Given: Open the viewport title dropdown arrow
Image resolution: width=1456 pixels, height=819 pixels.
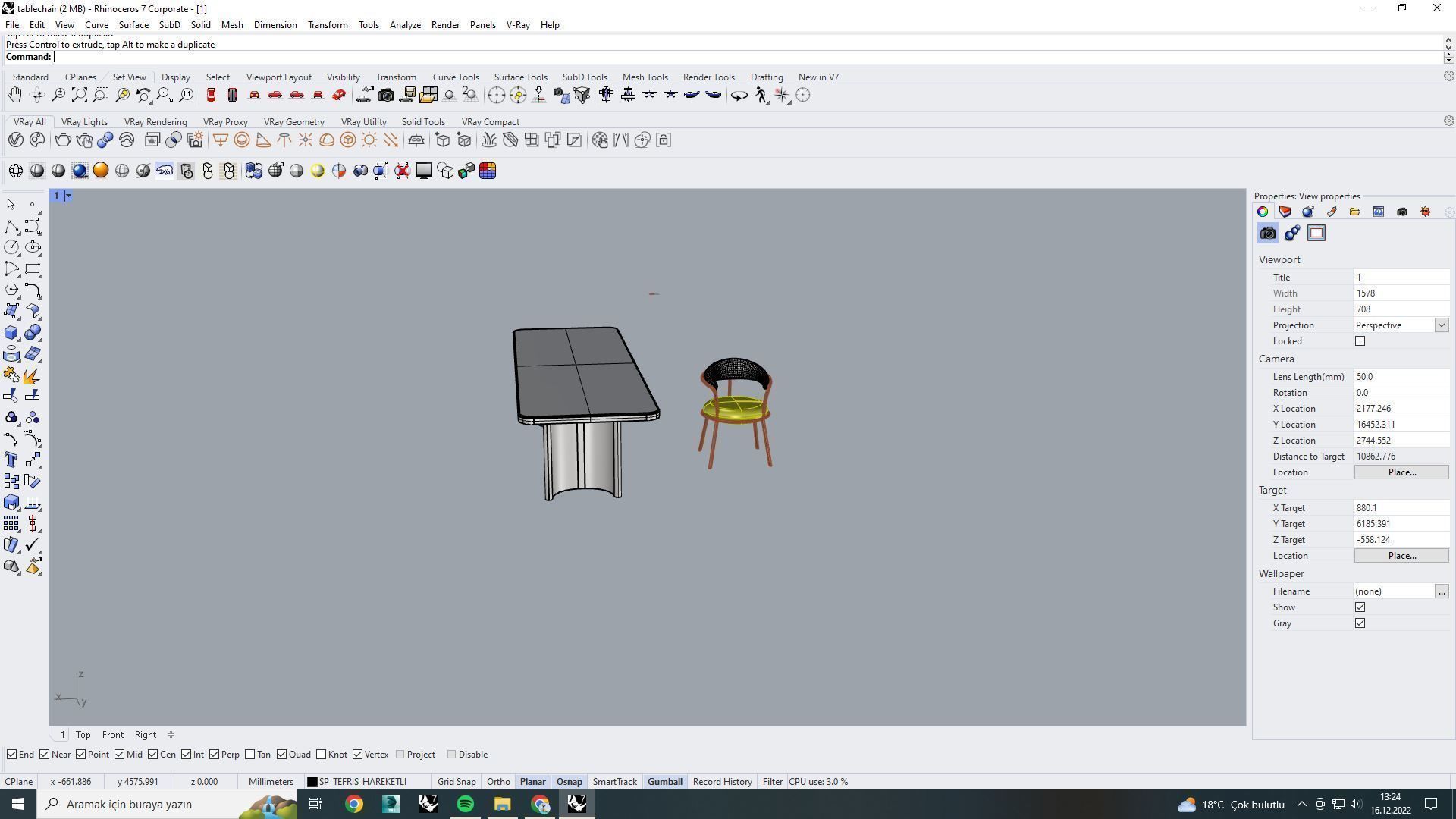Looking at the screenshot, I should click(x=68, y=196).
